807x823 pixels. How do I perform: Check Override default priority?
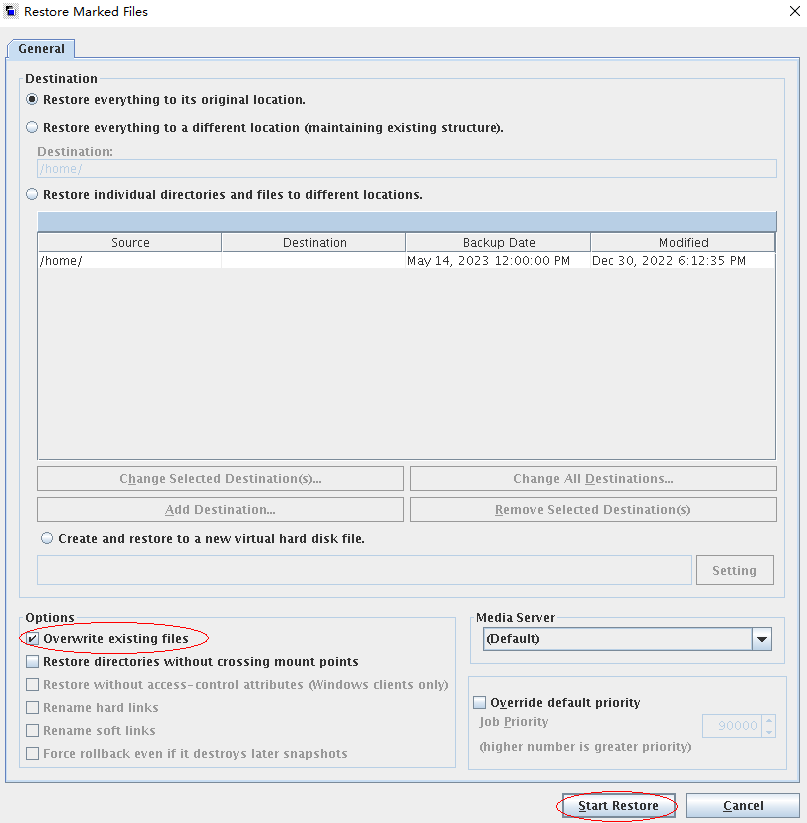(x=480, y=703)
